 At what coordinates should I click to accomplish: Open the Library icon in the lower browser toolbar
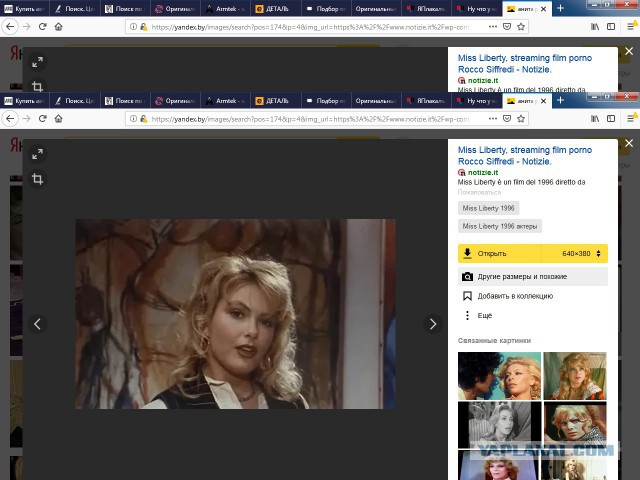click(x=595, y=119)
